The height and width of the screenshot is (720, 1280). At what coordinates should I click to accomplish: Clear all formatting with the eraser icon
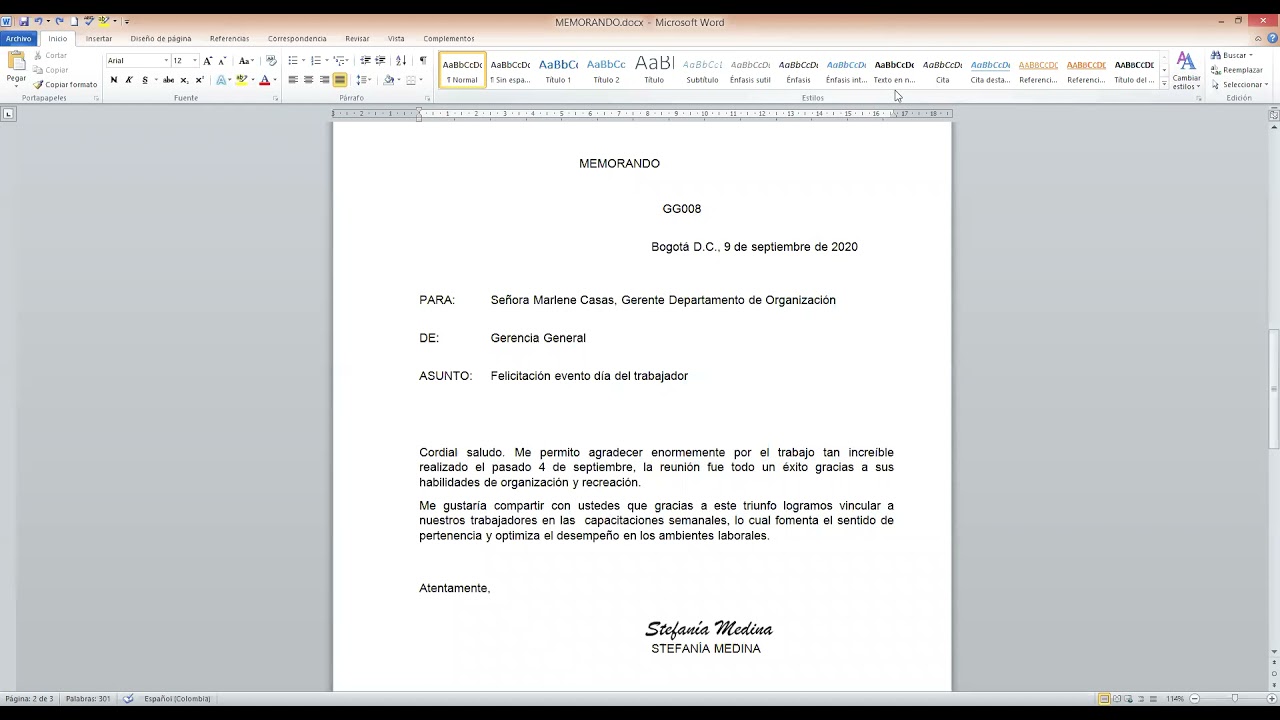pyautogui.click(x=271, y=61)
